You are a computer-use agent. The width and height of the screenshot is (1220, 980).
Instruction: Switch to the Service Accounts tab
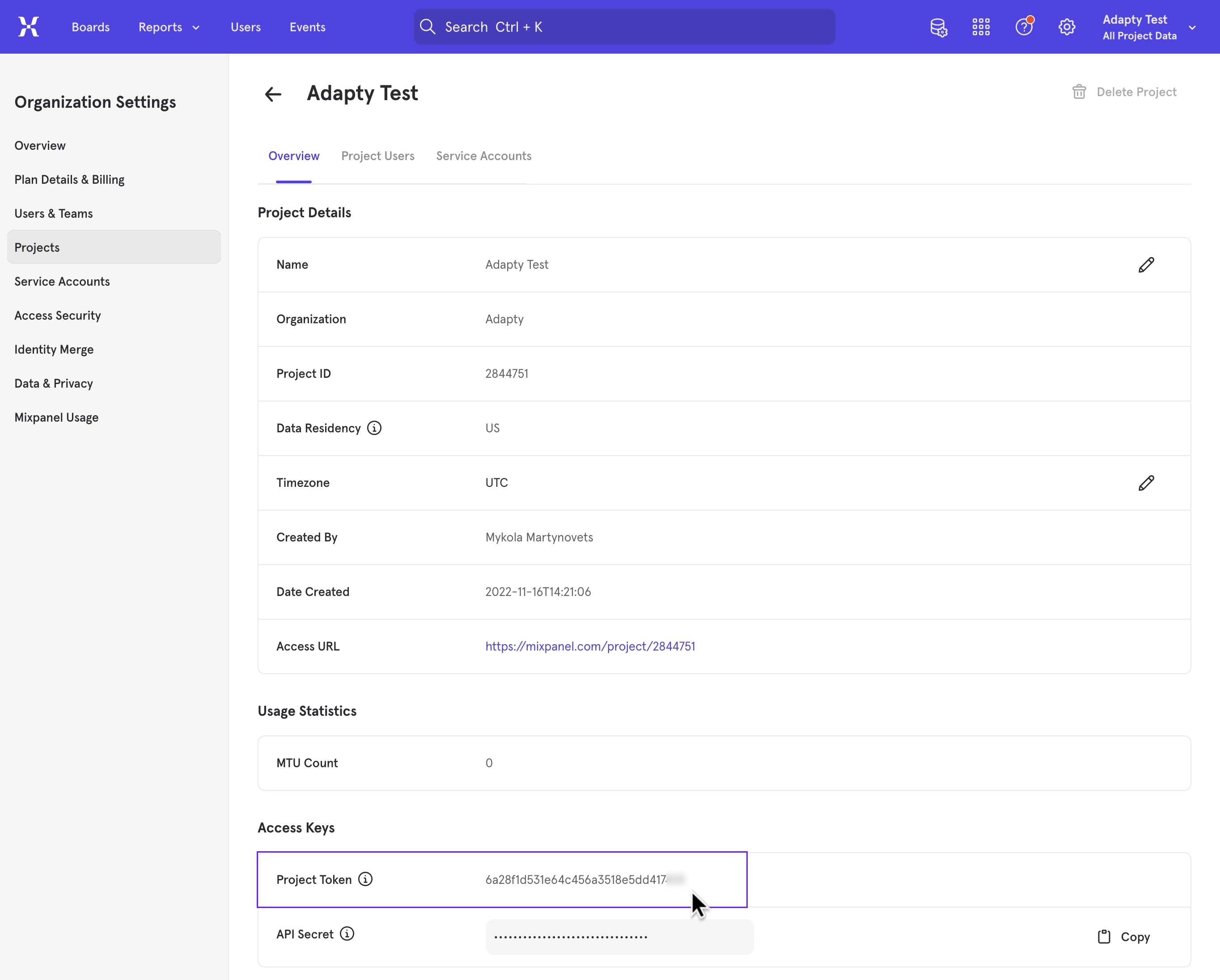point(483,156)
